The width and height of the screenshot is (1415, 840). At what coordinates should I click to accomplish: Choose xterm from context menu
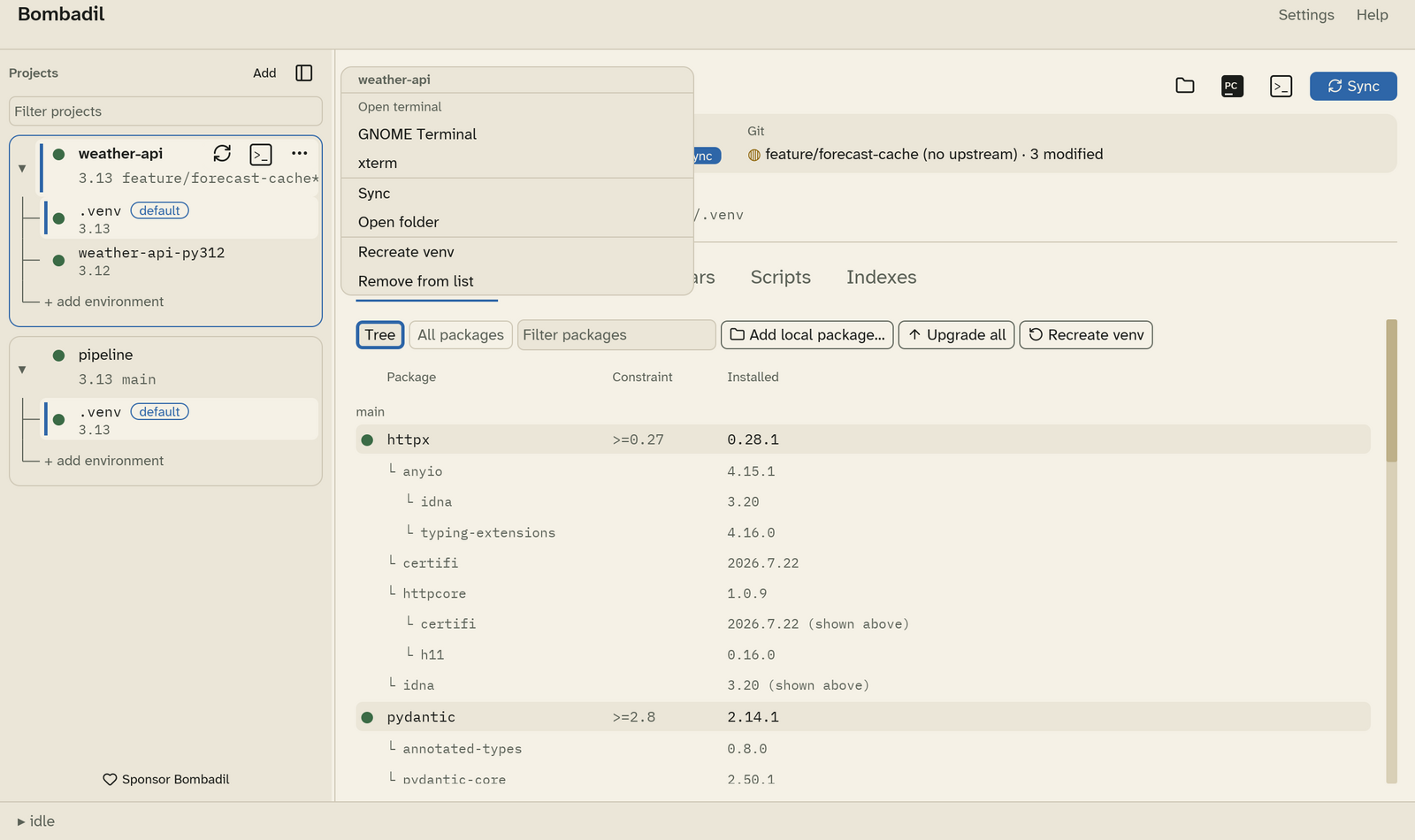point(517,164)
